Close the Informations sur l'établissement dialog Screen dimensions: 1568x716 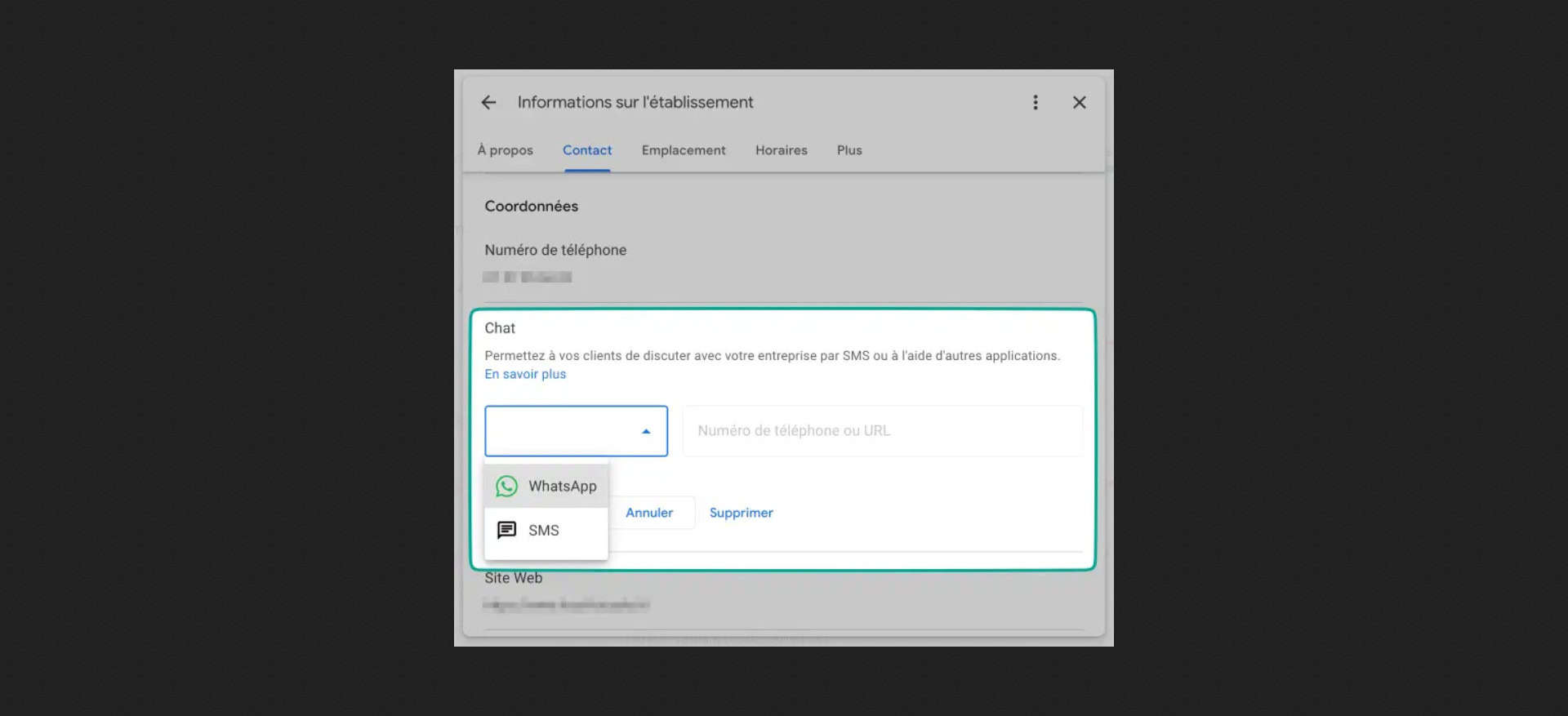point(1079,102)
